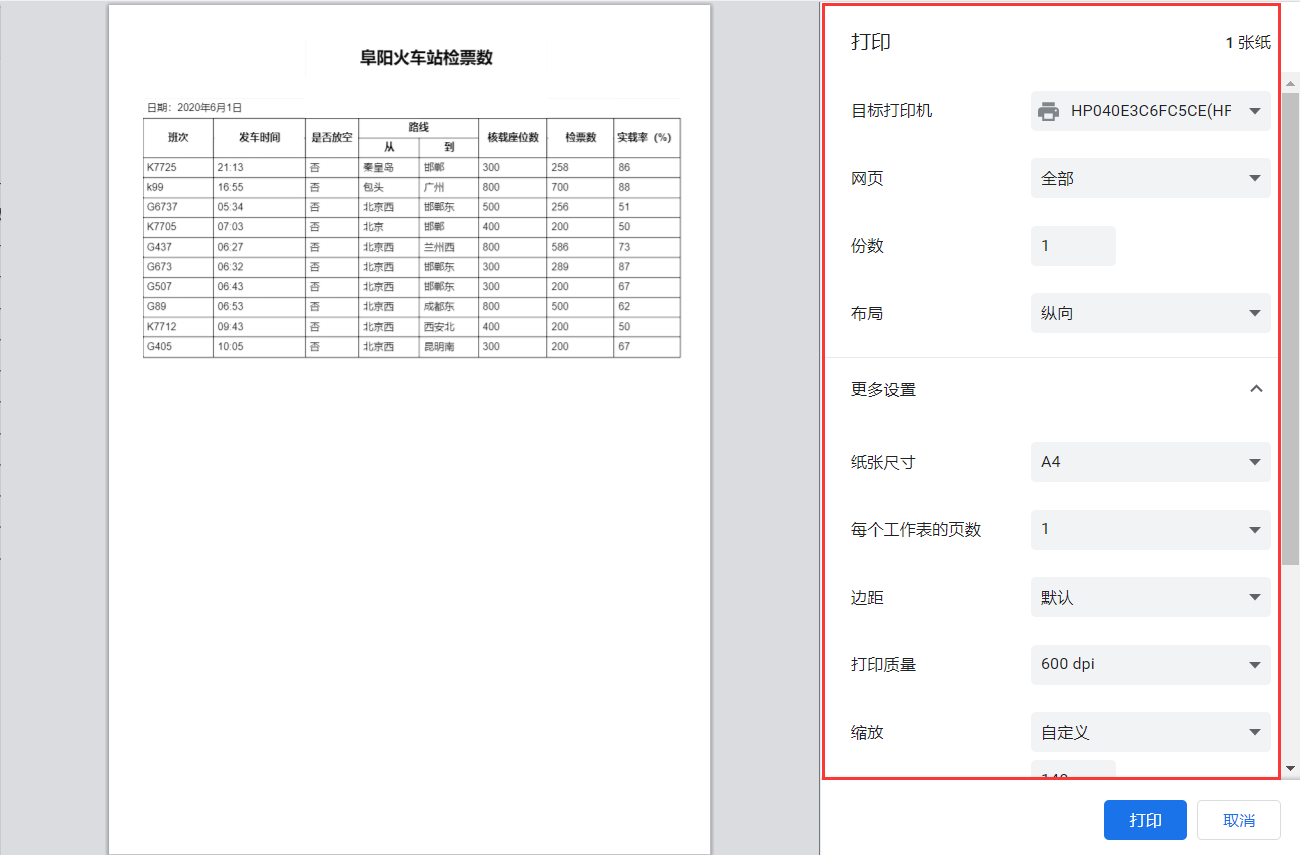Click the 是否放空 column header
The height and width of the screenshot is (855, 1300).
click(332, 137)
